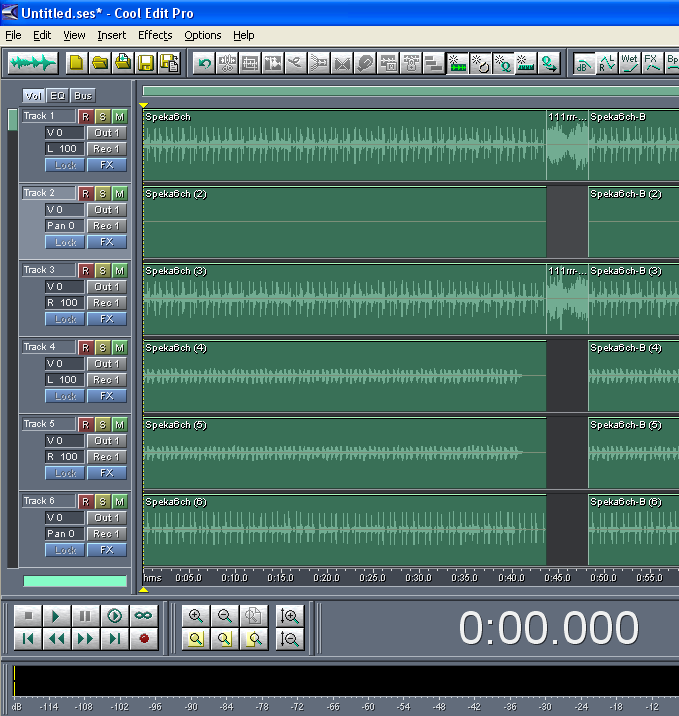
Task: Arm Track 3 for recording (R)
Action: coord(85,271)
